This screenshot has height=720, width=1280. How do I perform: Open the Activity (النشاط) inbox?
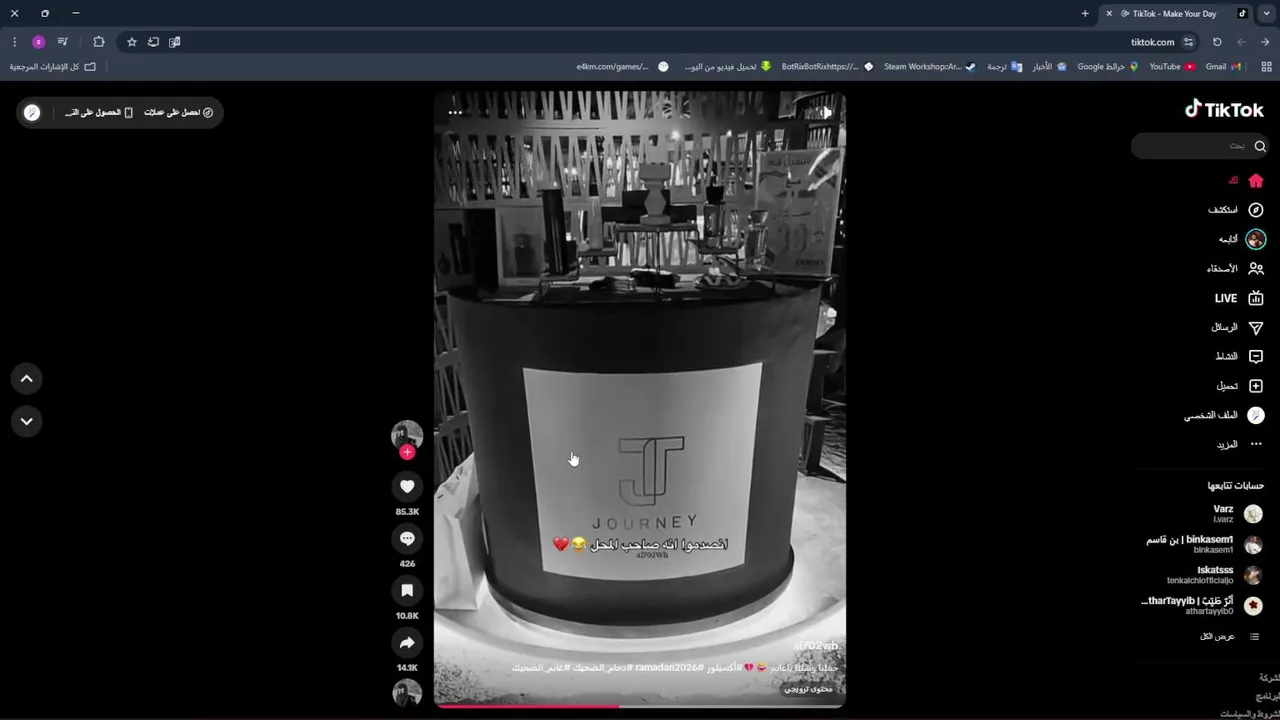point(1240,356)
